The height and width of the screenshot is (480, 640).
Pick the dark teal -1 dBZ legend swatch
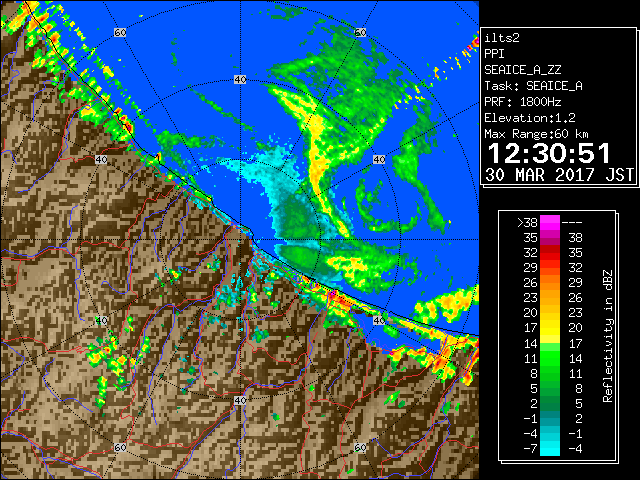point(550,418)
